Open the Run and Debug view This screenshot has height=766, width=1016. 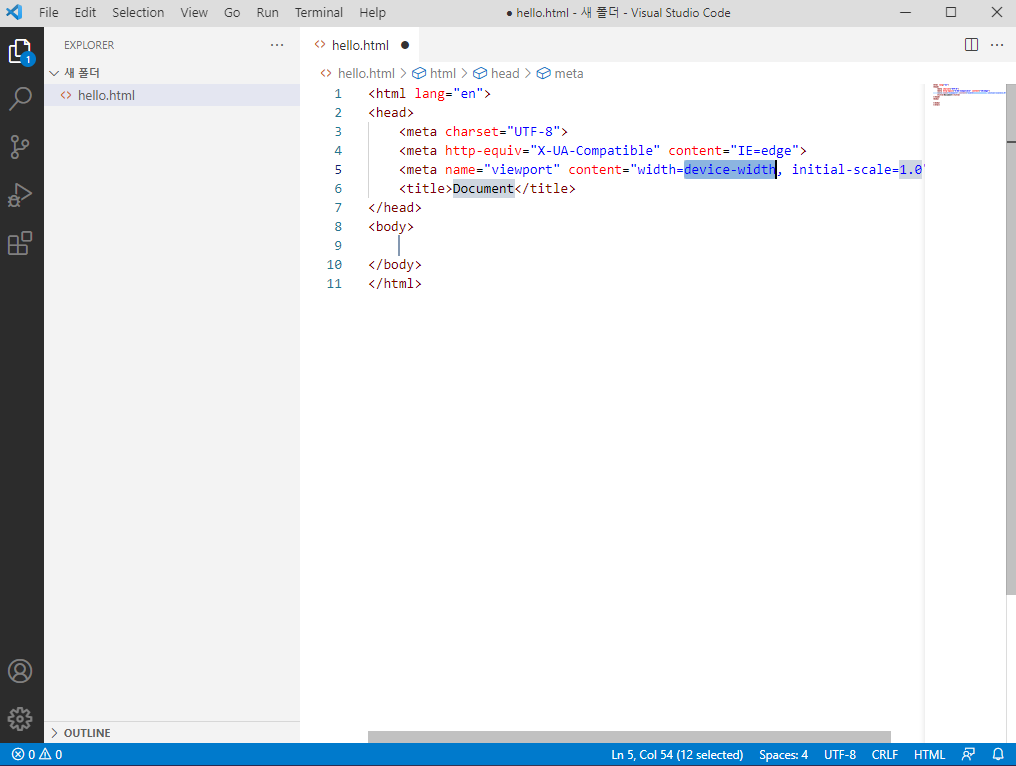[20, 195]
